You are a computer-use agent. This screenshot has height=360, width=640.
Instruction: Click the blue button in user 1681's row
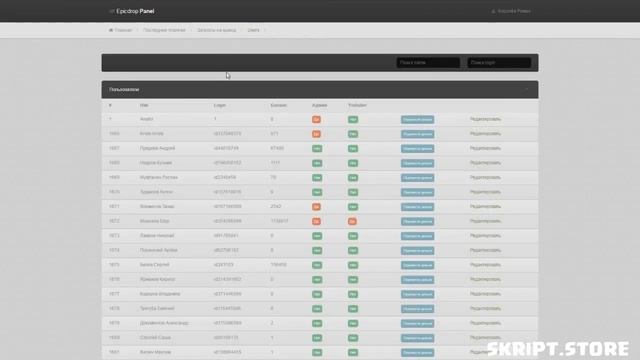pyautogui.click(x=418, y=353)
